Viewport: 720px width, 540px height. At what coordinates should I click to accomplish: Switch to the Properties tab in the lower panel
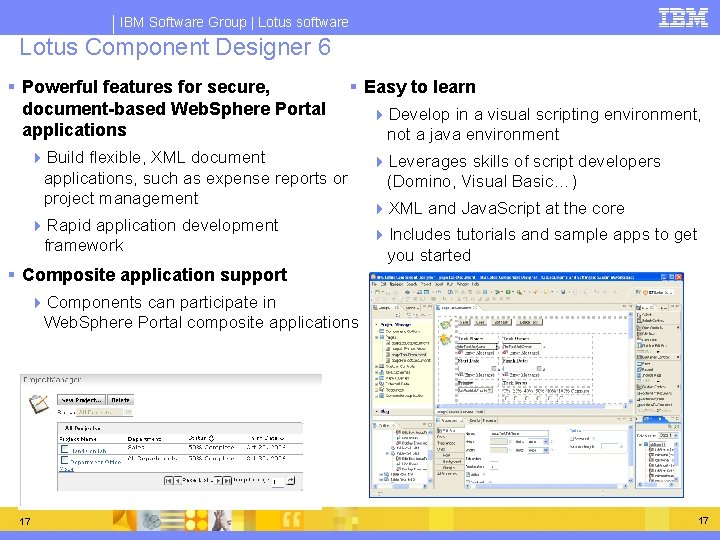coord(450,421)
